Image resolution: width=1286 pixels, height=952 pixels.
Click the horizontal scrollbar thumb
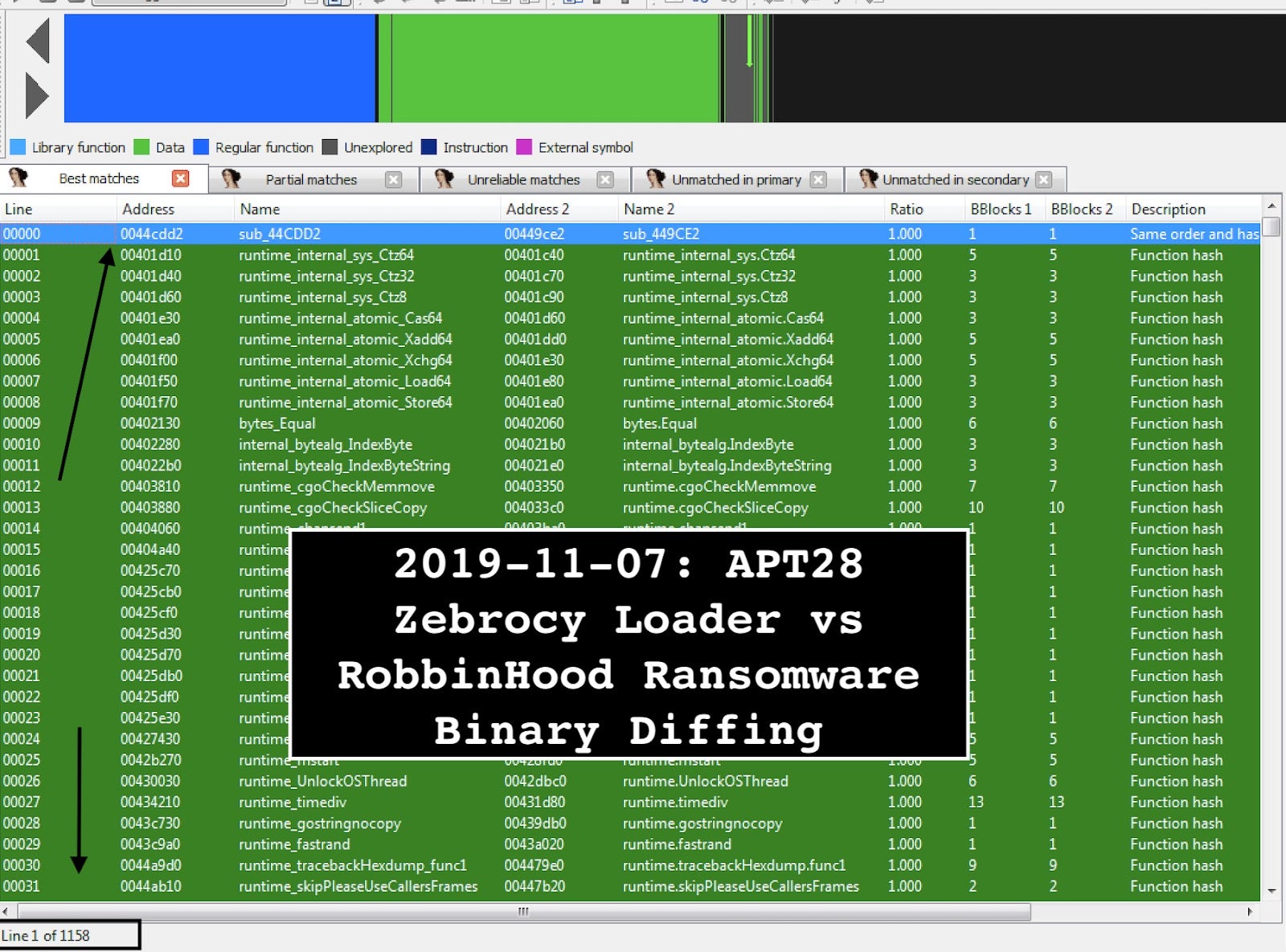pyautogui.click(x=523, y=912)
